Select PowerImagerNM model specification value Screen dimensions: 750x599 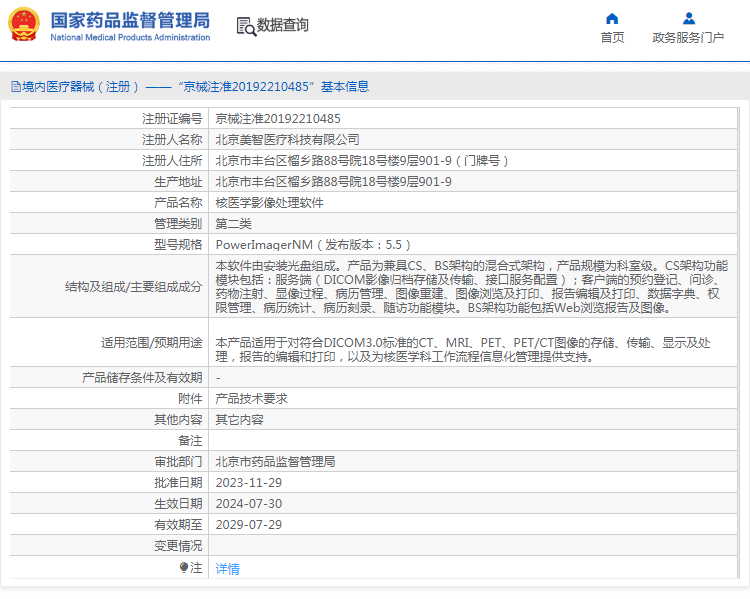pyautogui.click(x=313, y=245)
